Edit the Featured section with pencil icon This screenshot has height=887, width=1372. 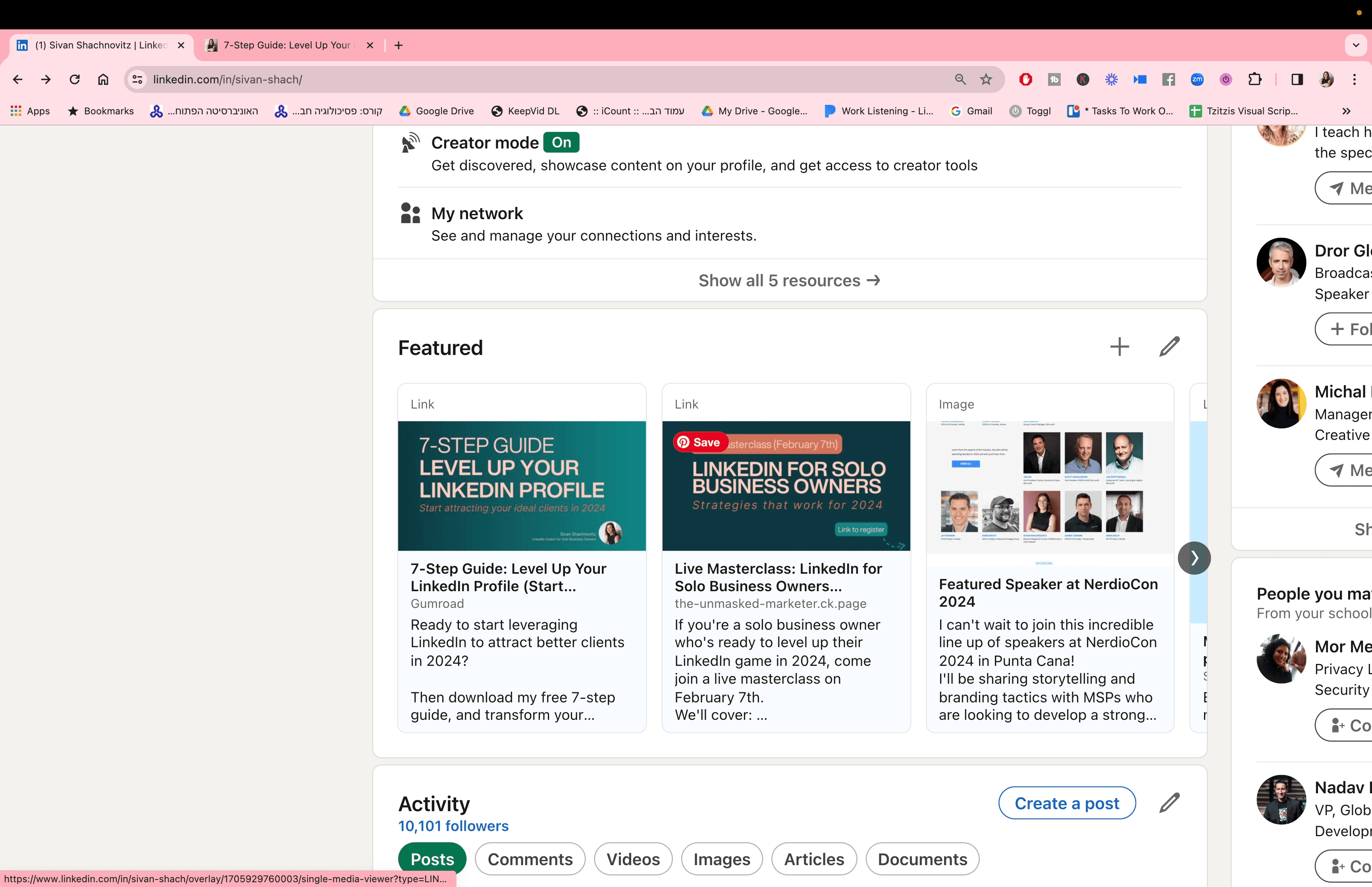coord(1170,347)
